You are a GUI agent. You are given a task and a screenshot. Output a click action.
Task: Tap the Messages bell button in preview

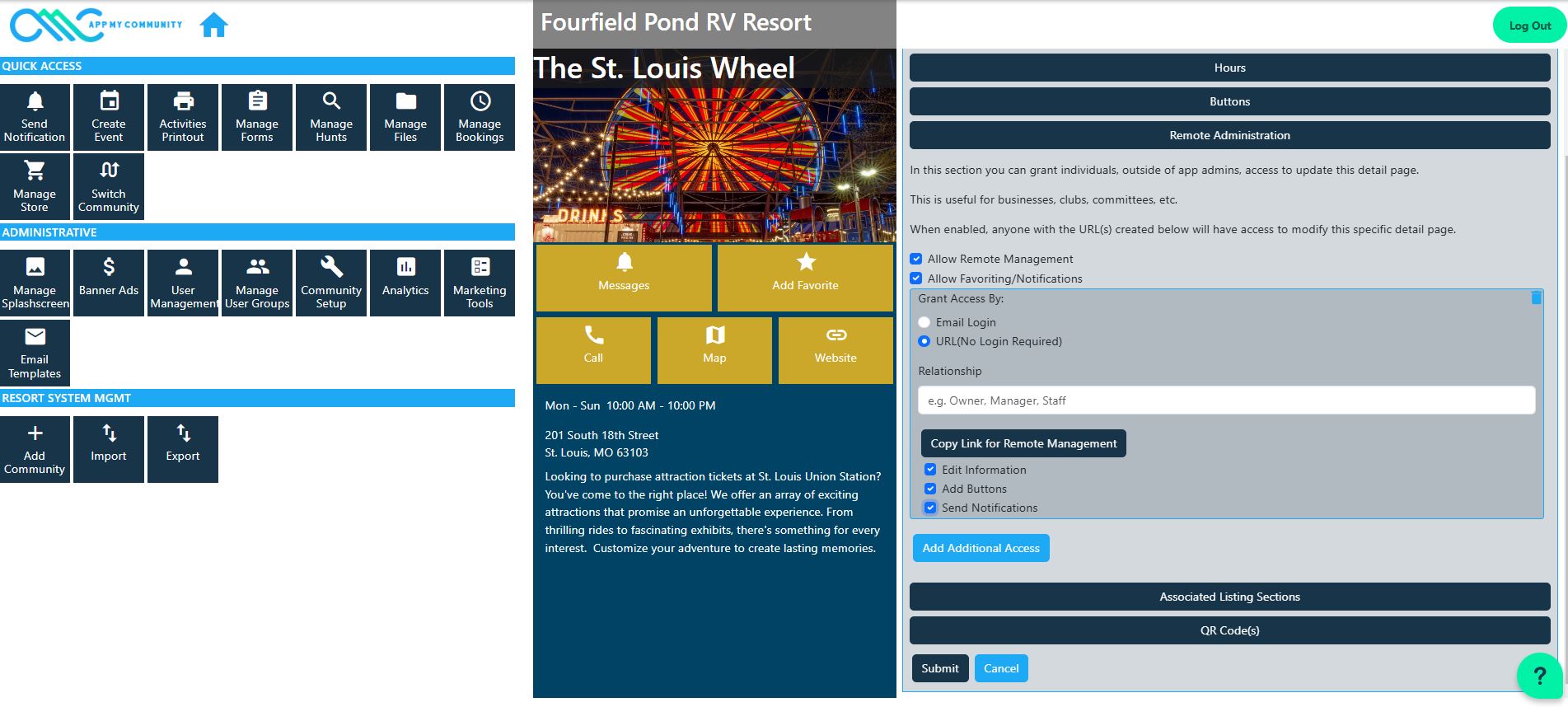pyautogui.click(x=624, y=277)
